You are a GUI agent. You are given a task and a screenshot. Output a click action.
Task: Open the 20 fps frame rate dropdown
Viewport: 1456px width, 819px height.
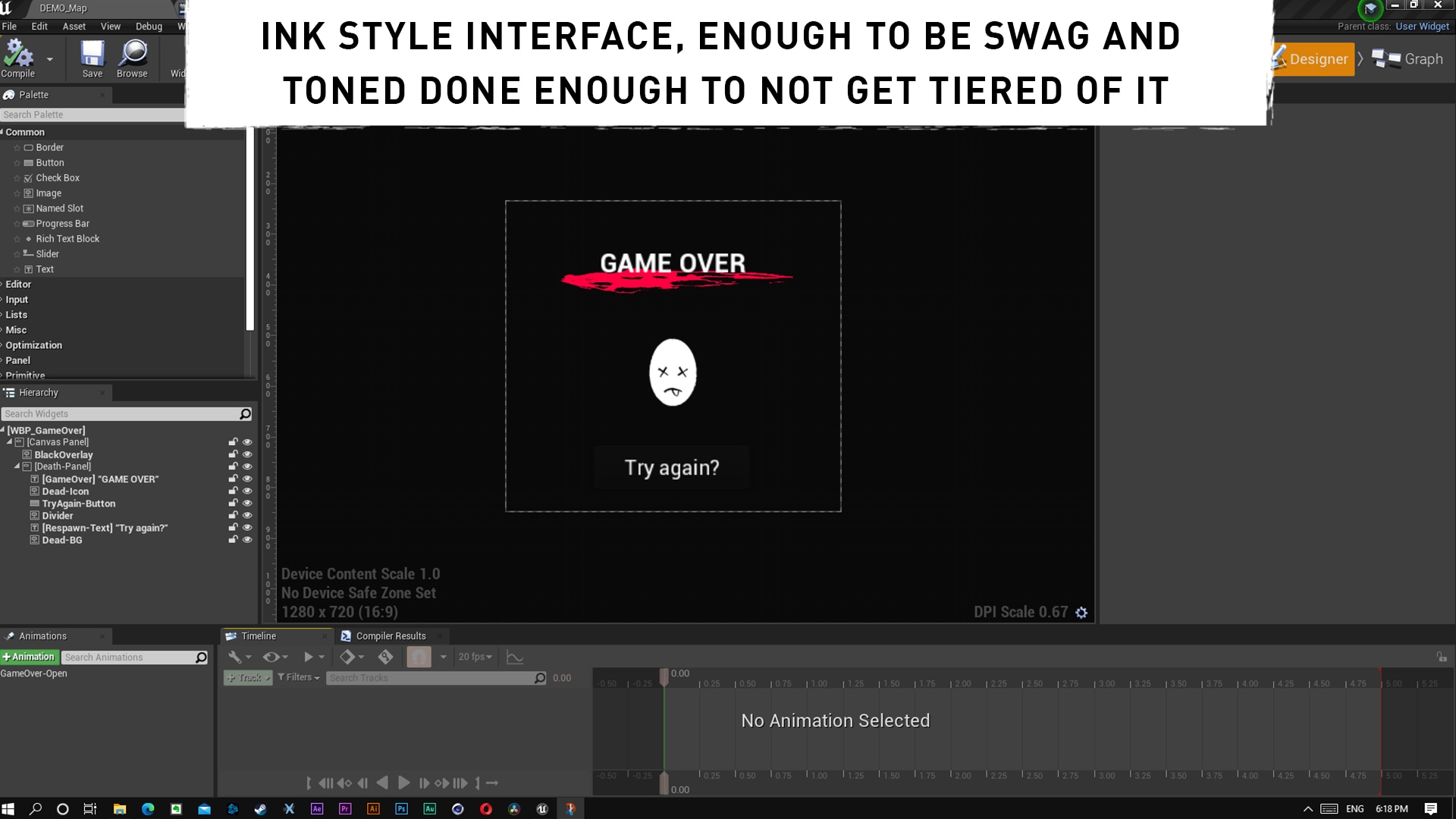tap(475, 657)
